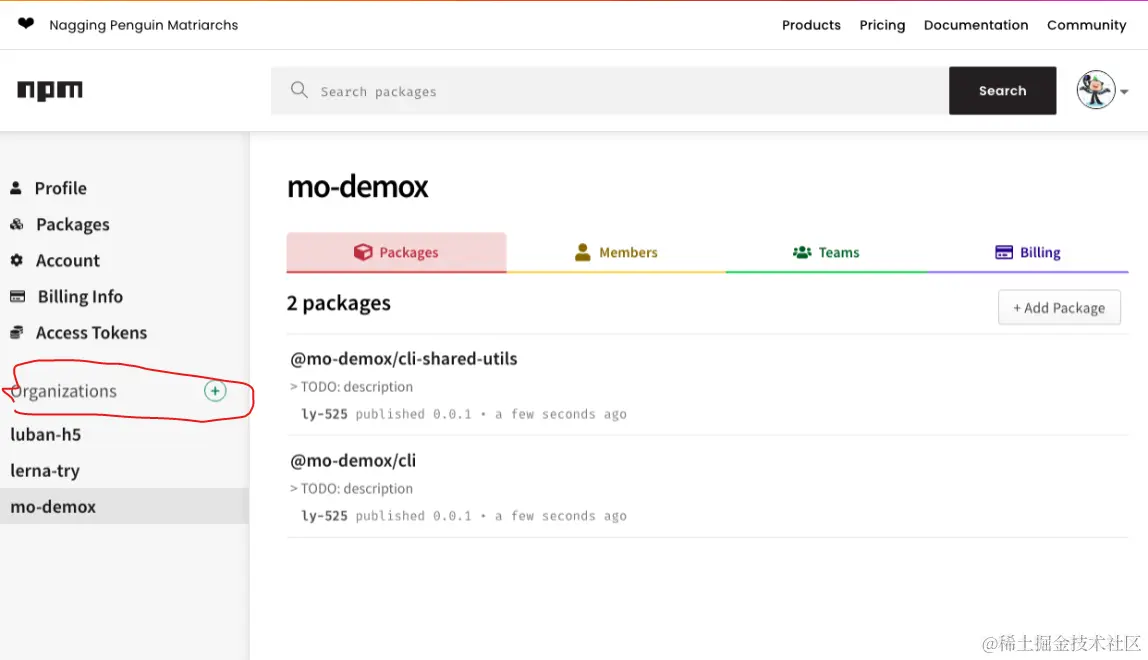Click ly-525 publisher under @mo-demox/cli
The image size is (1148, 660).
click(324, 516)
